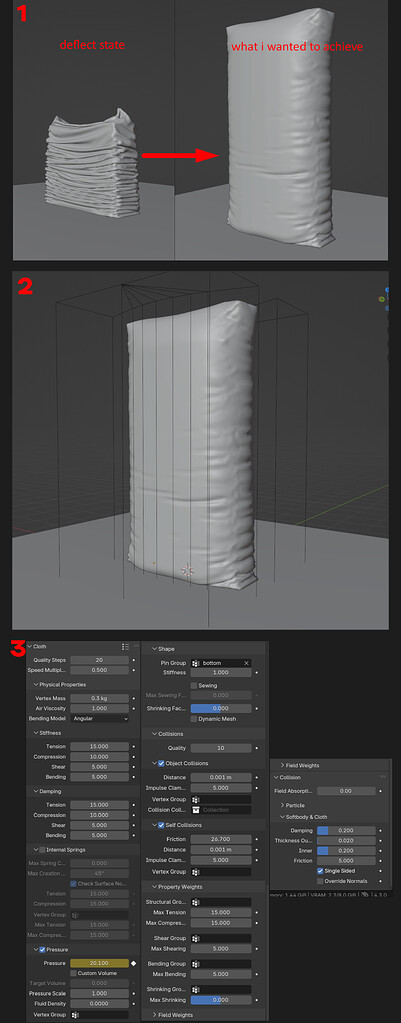Click the animate dot beside Collisions Quality
401x1023 pixels.
point(256,748)
